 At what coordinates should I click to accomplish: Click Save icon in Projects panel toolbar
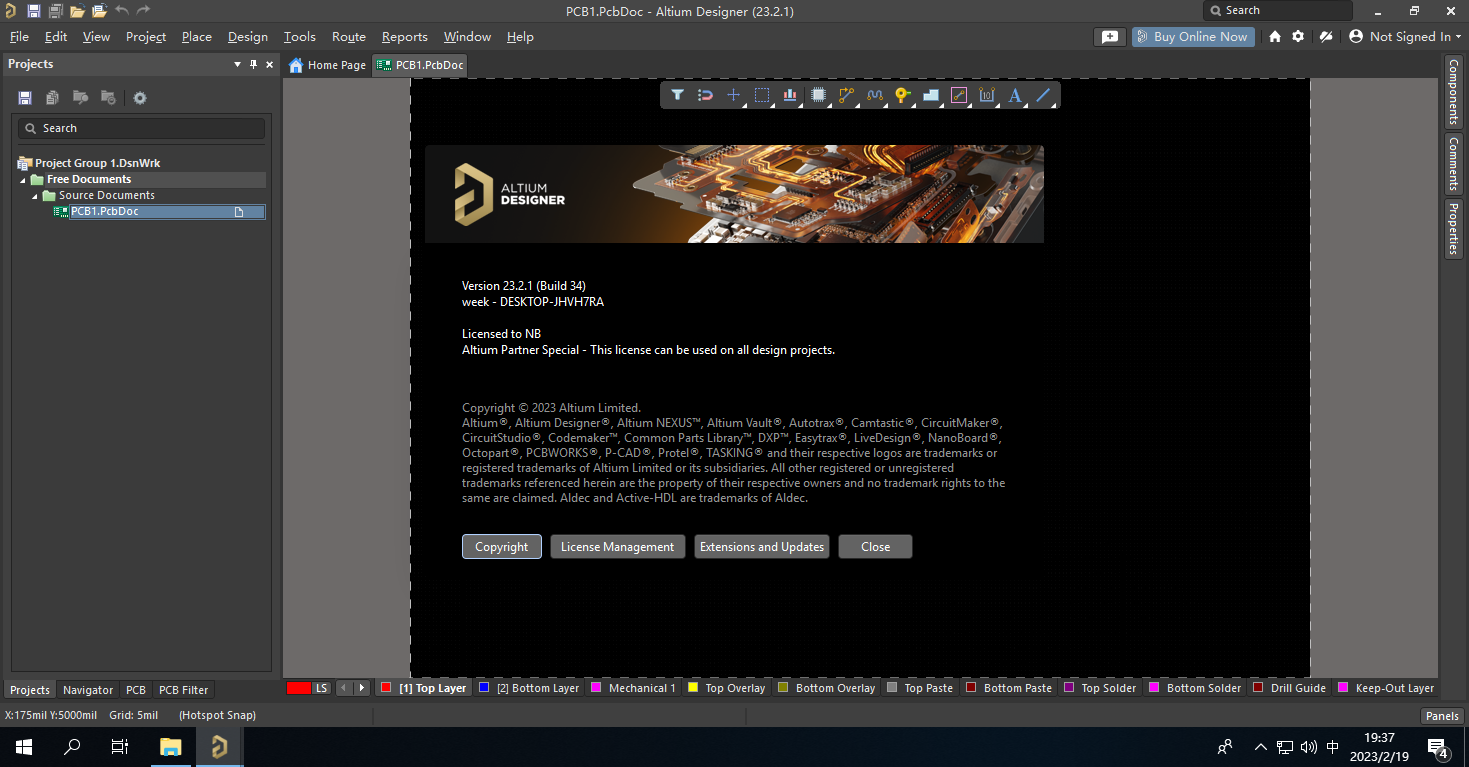[x=25, y=98]
